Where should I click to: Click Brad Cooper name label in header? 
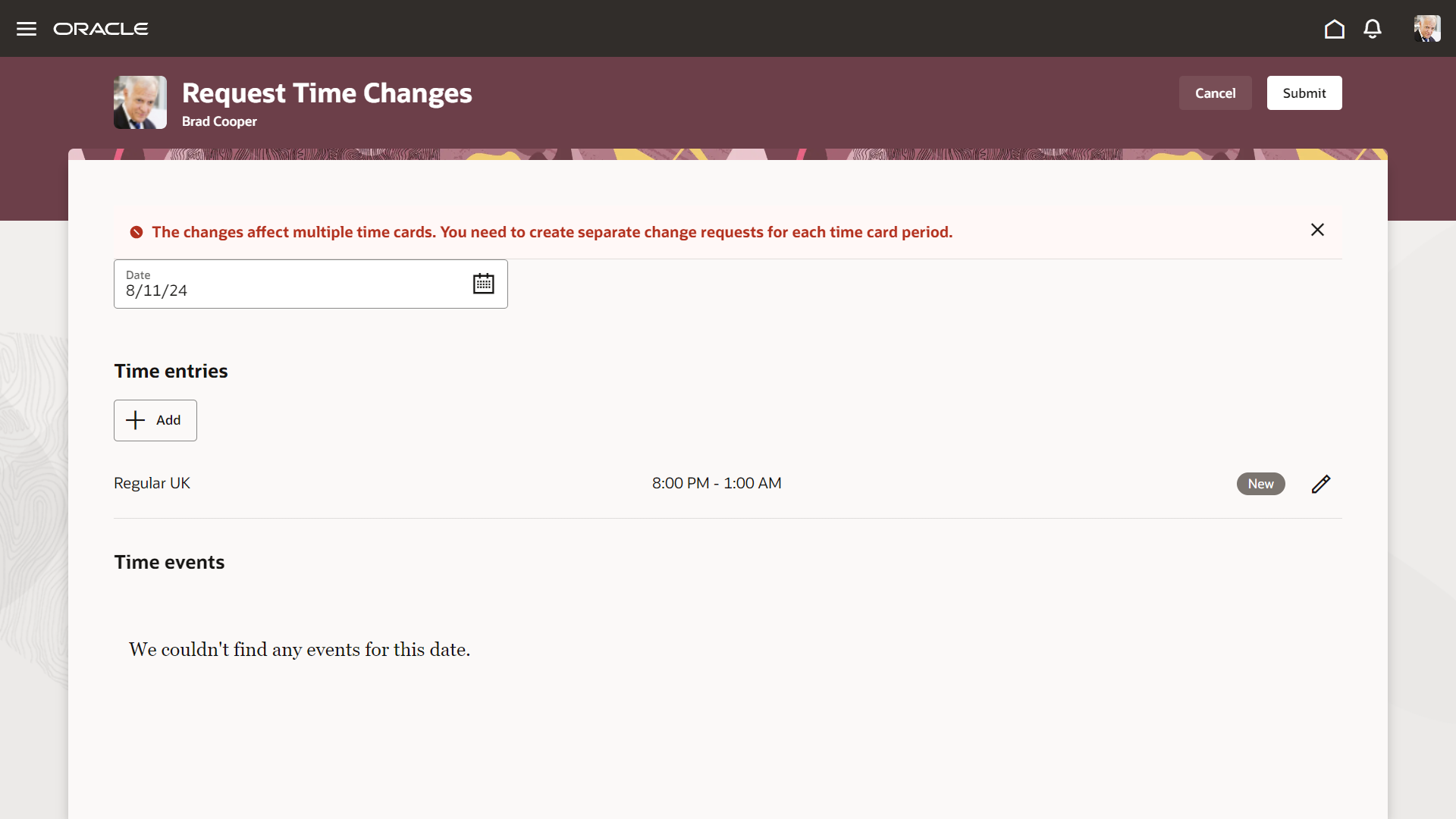click(x=219, y=121)
